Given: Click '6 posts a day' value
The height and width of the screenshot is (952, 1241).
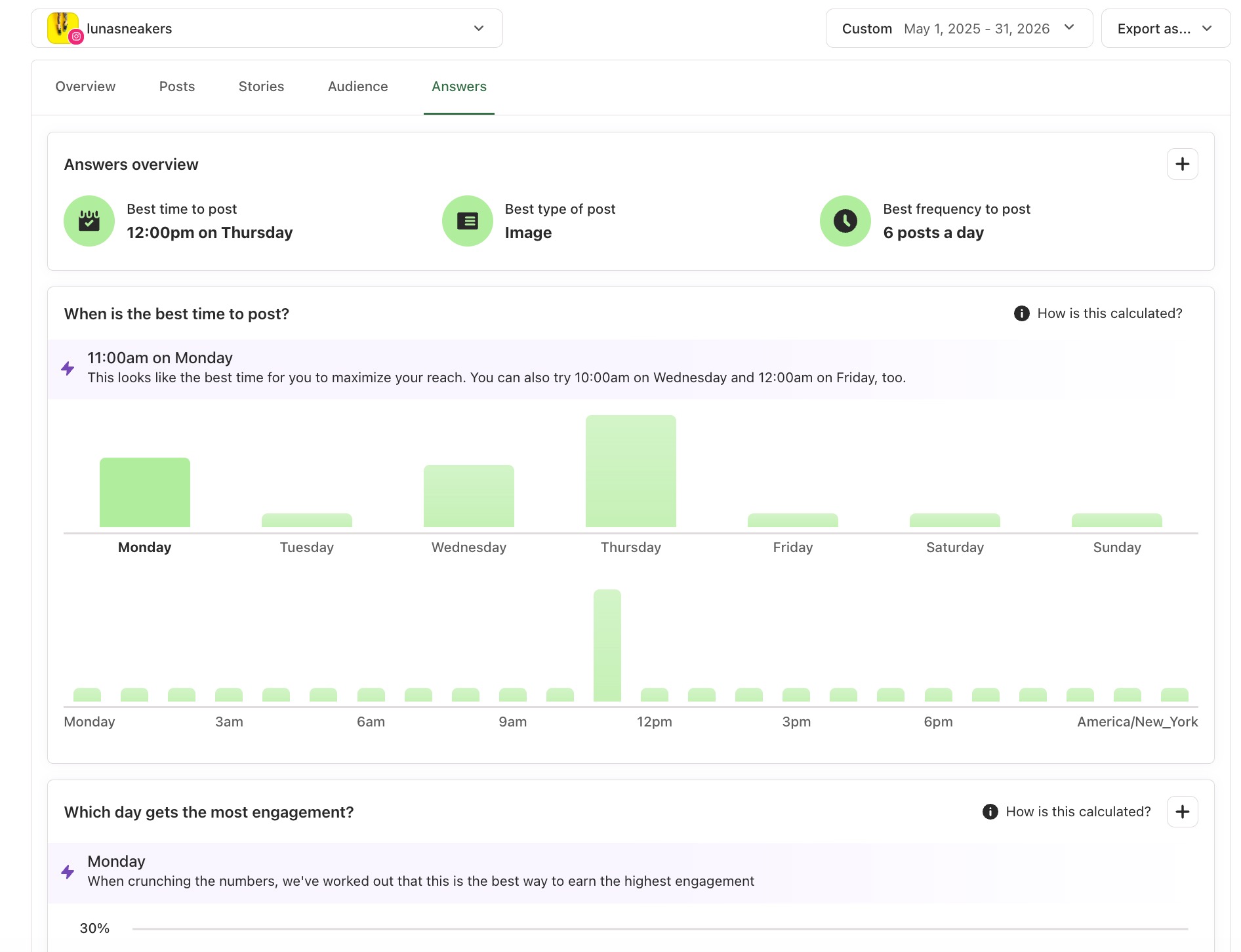Looking at the screenshot, I should click(x=933, y=233).
